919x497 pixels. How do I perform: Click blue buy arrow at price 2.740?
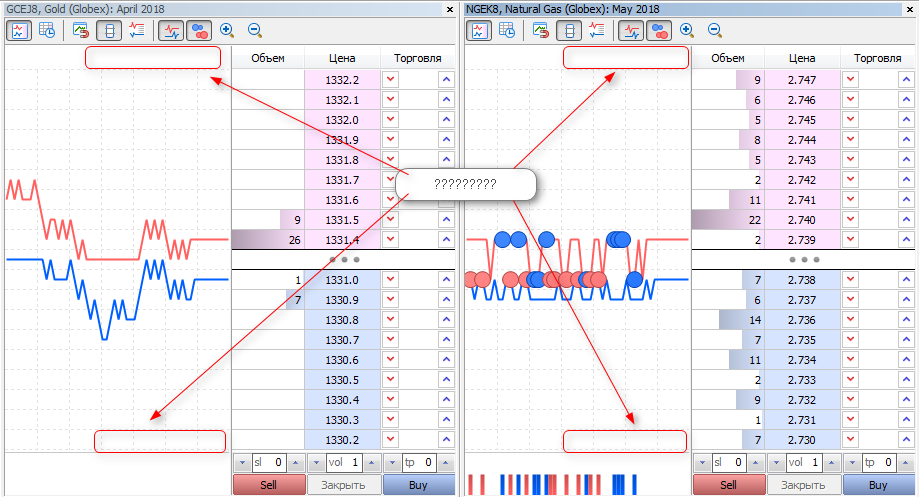click(x=907, y=219)
